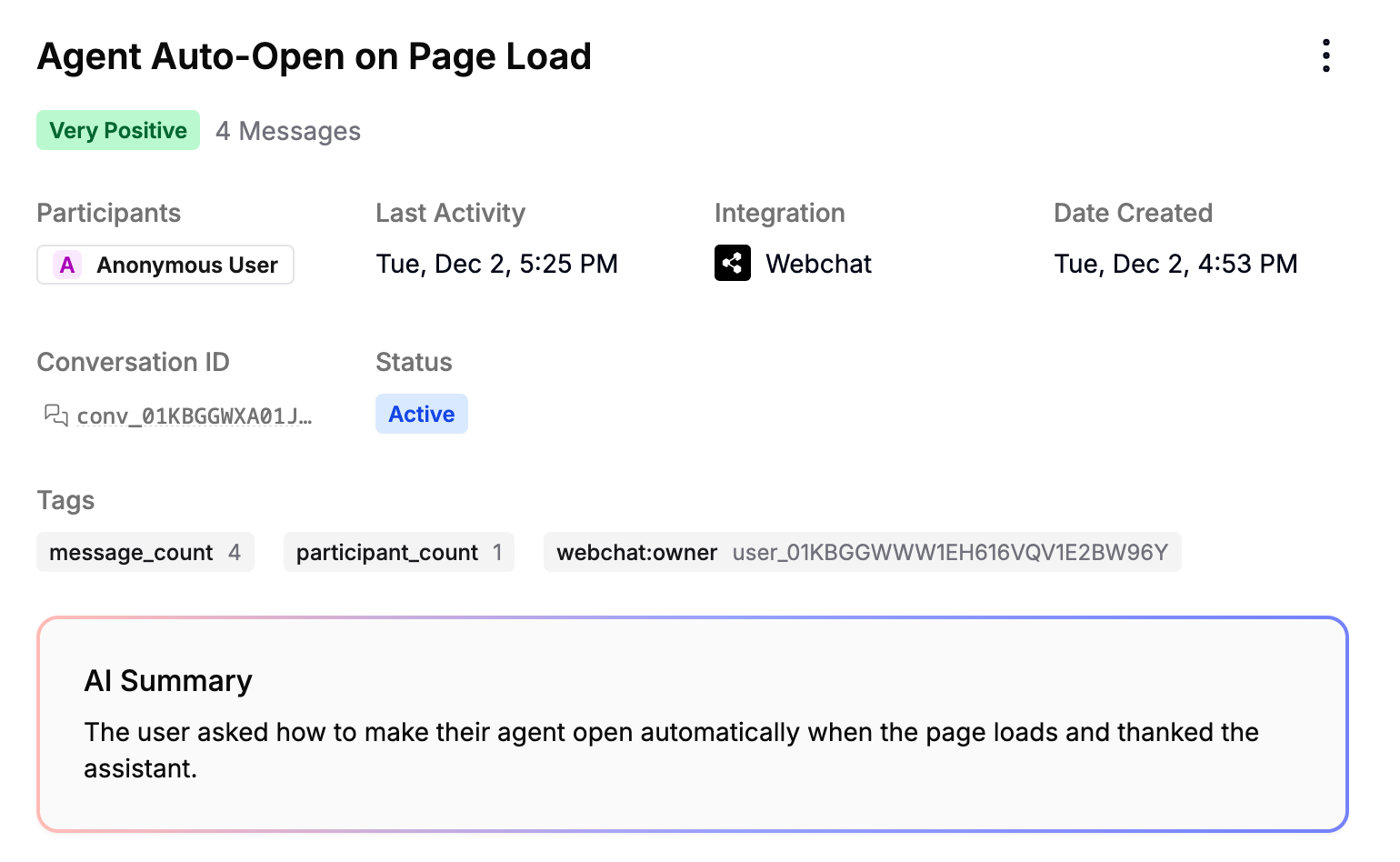The height and width of the screenshot is (862, 1400).
Task: Click the 4 Messages label
Action: click(288, 131)
